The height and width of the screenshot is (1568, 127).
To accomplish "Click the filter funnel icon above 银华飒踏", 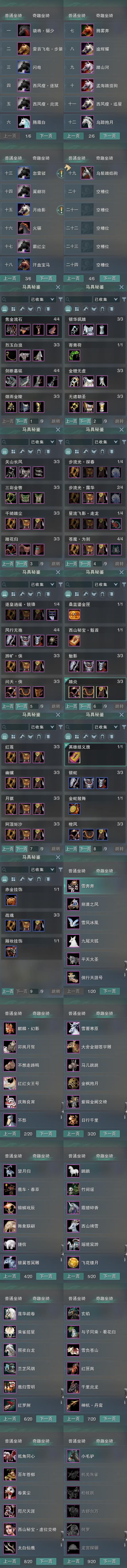I will click(124, 299).
